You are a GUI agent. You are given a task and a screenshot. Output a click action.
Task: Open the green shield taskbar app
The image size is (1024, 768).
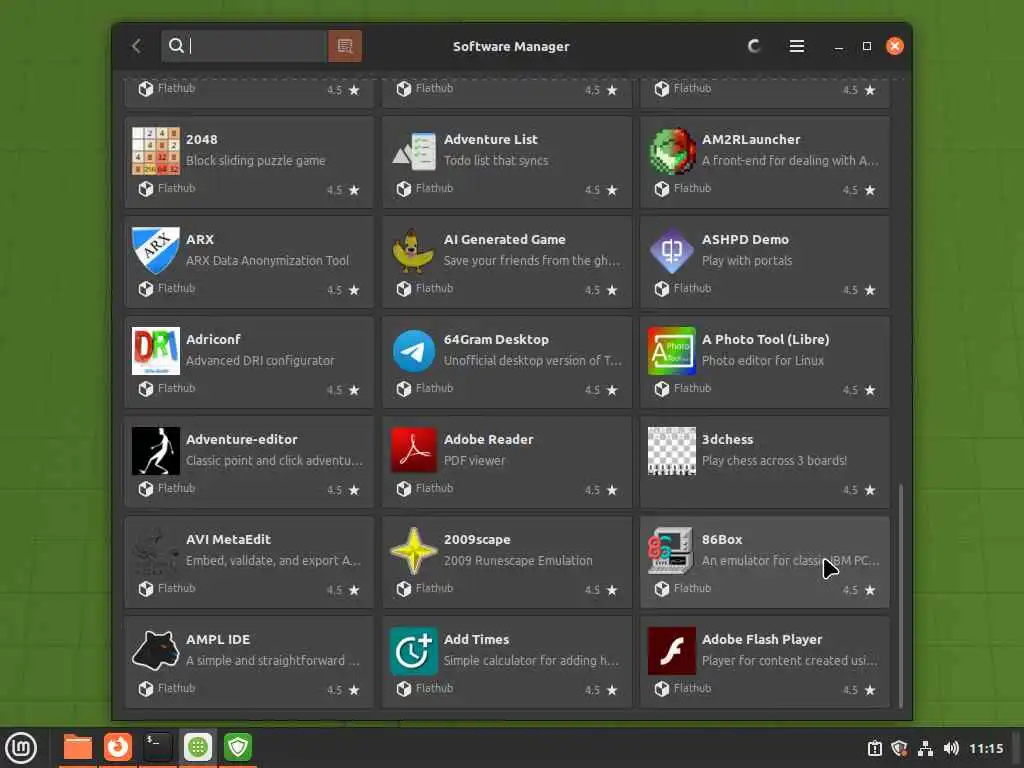pos(238,747)
